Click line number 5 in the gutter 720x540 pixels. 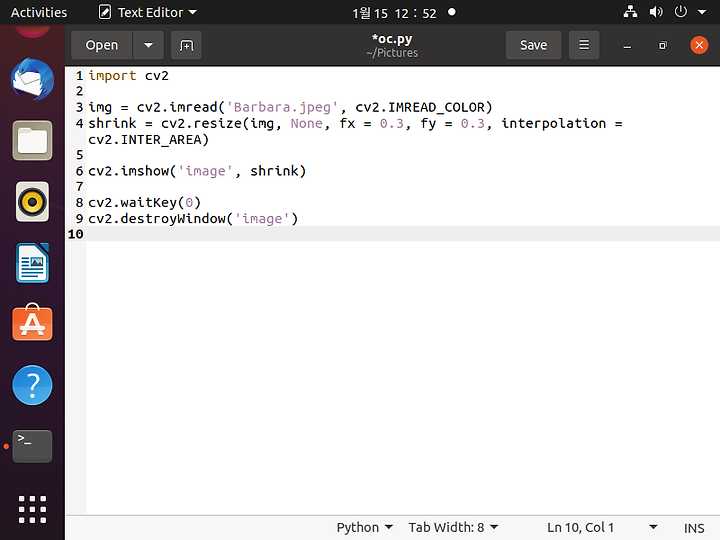pos(79,155)
